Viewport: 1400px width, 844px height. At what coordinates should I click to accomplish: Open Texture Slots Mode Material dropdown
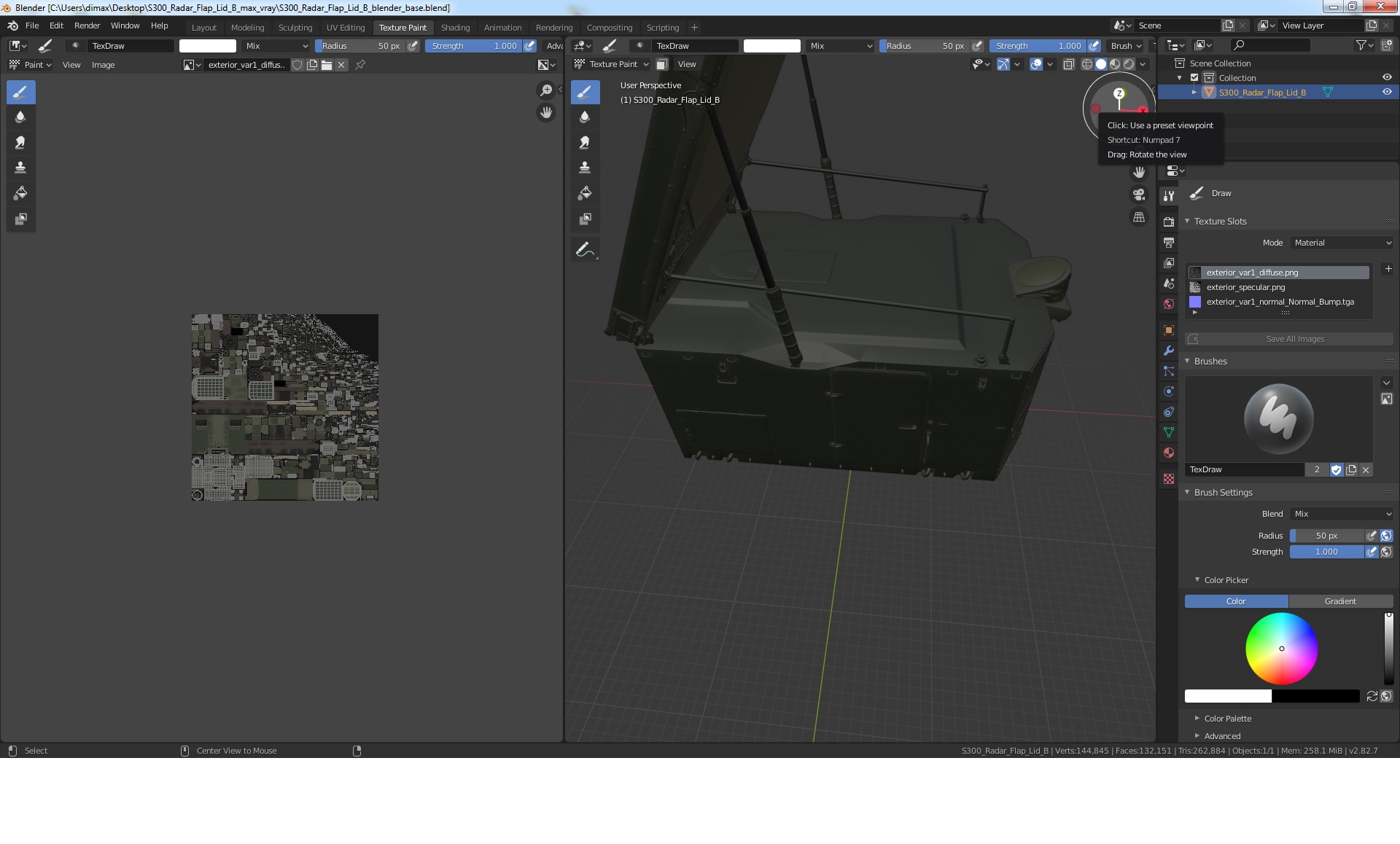click(x=1342, y=243)
